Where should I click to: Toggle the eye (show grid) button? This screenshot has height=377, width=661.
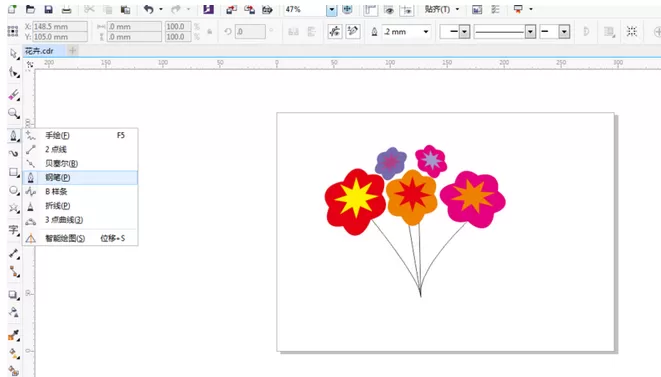(389, 9)
